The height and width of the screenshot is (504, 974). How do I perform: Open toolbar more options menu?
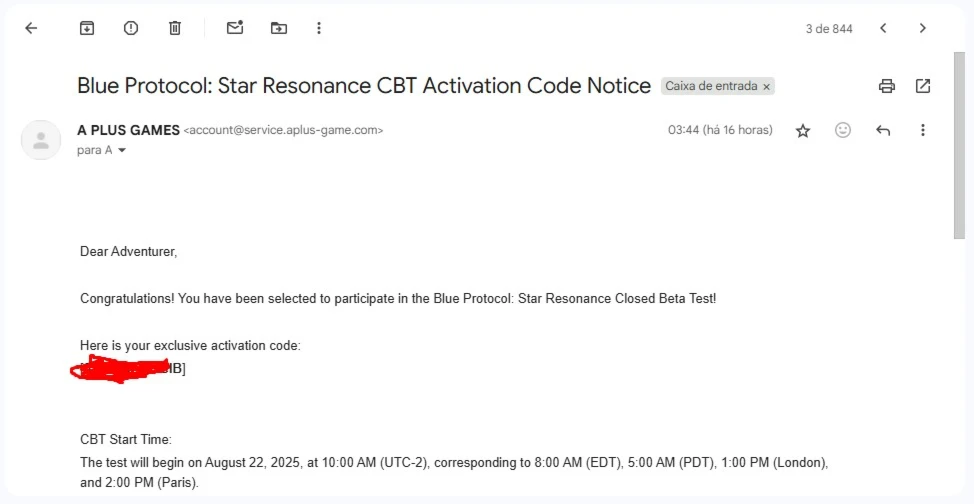[x=319, y=28]
